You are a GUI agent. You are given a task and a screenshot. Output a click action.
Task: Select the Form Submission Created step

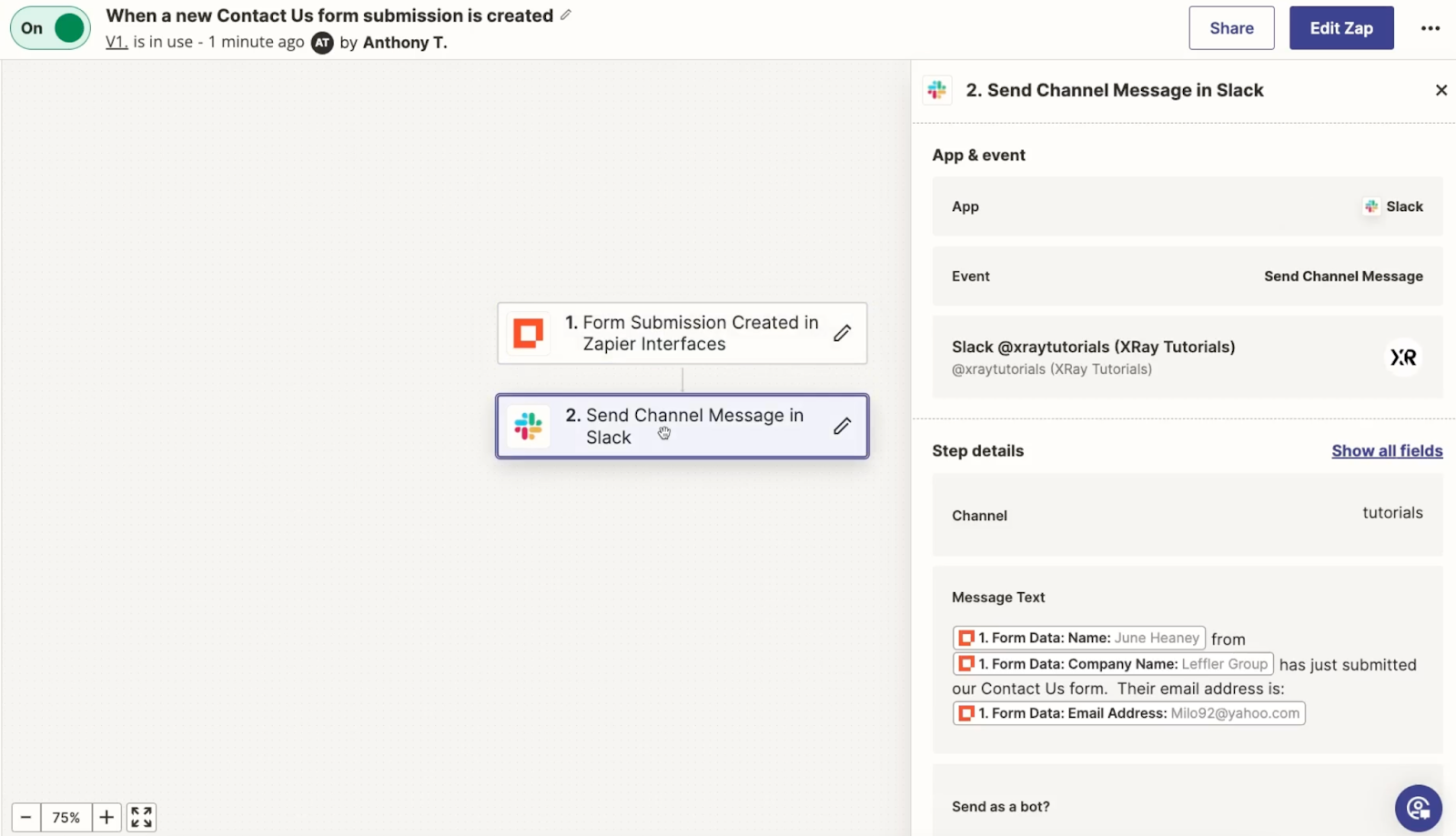coord(682,333)
